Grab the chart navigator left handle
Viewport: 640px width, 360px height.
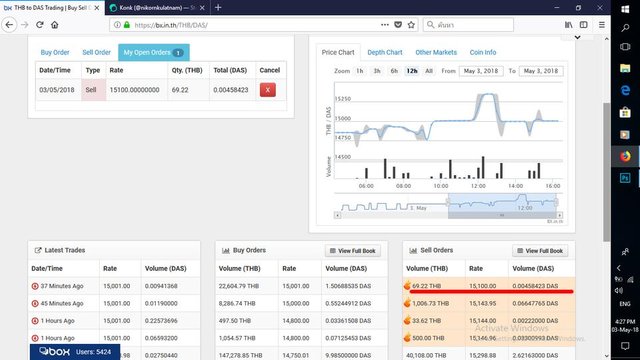pos(448,202)
